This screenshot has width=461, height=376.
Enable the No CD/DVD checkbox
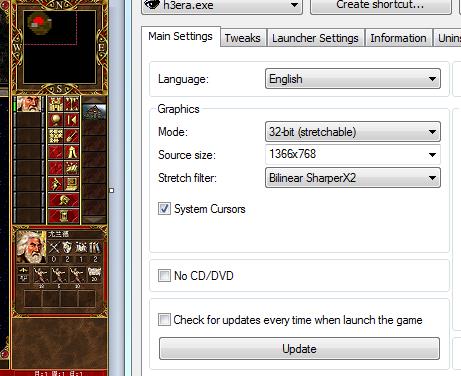tap(164, 276)
